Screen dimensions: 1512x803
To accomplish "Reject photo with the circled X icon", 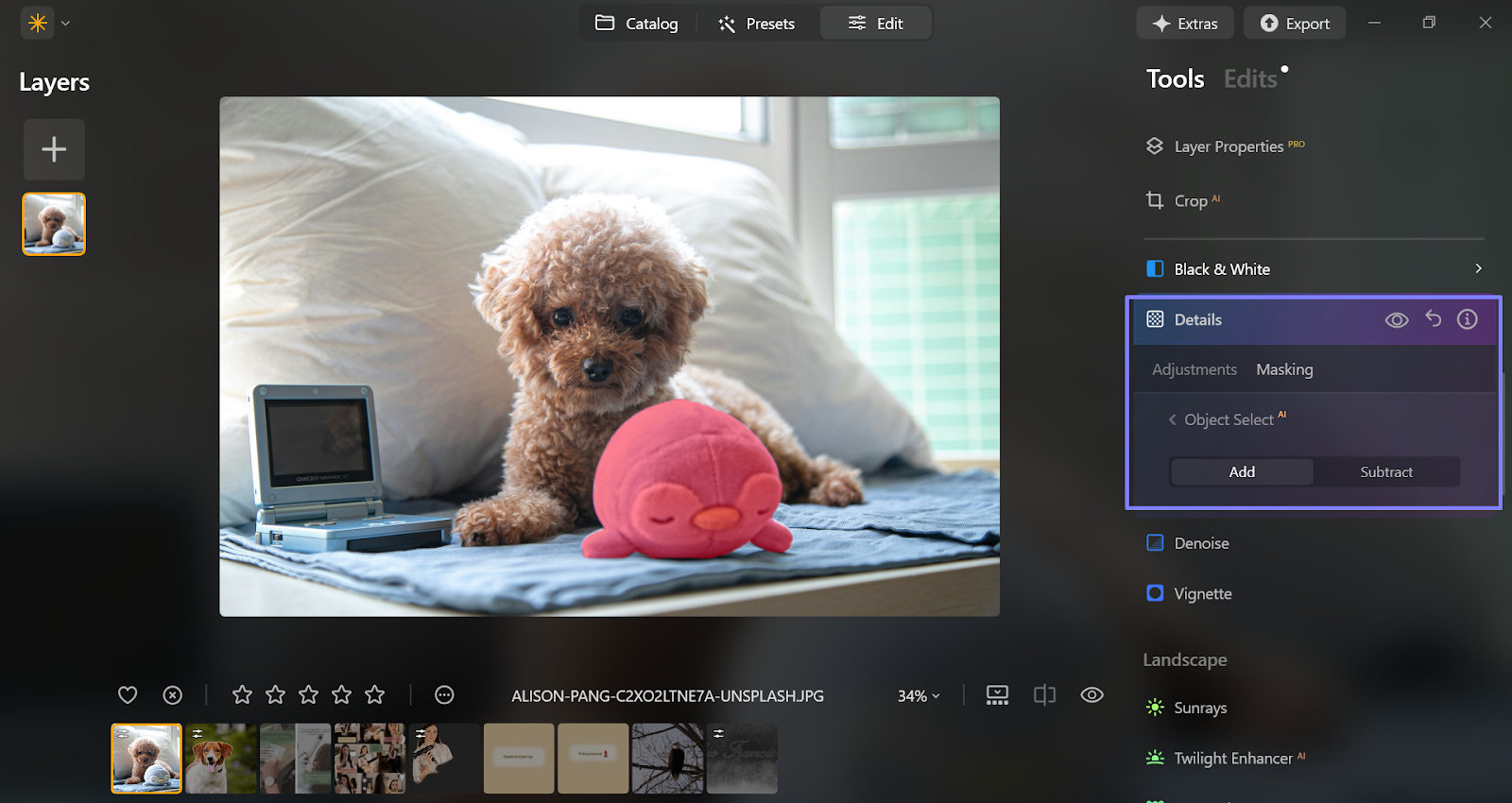I will pyautogui.click(x=172, y=695).
